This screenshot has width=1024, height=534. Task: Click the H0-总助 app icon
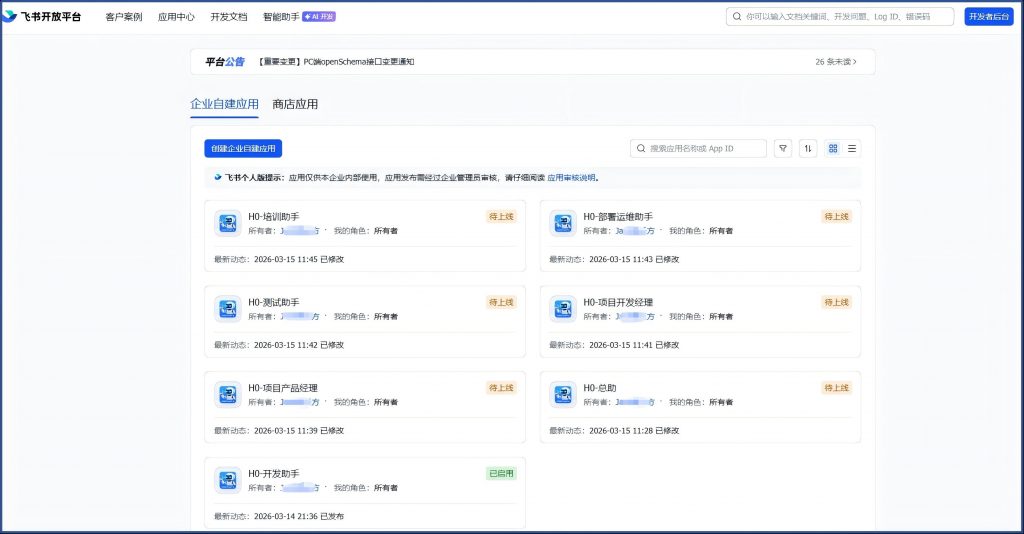(x=563, y=395)
